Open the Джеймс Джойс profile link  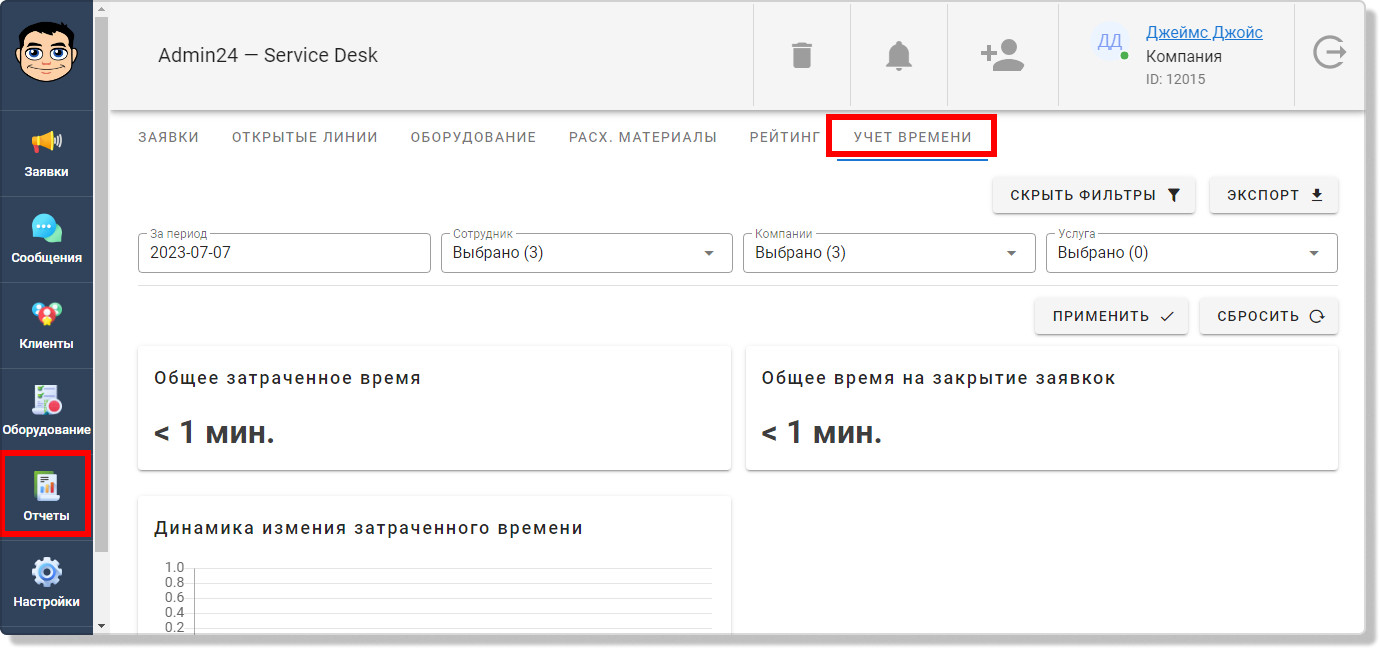(1203, 33)
